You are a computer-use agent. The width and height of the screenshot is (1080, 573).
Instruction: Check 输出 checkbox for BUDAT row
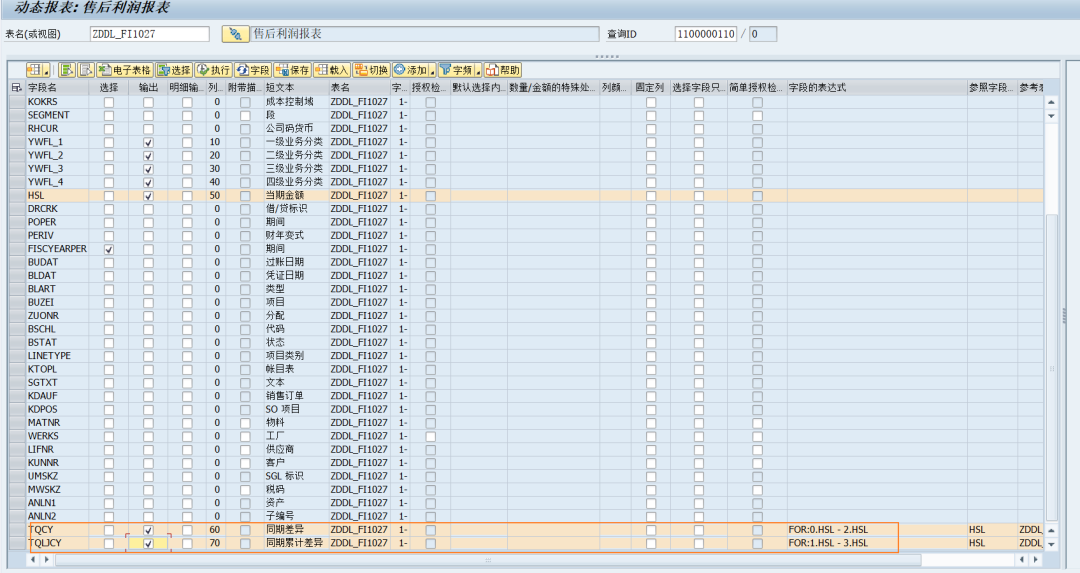click(x=148, y=262)
